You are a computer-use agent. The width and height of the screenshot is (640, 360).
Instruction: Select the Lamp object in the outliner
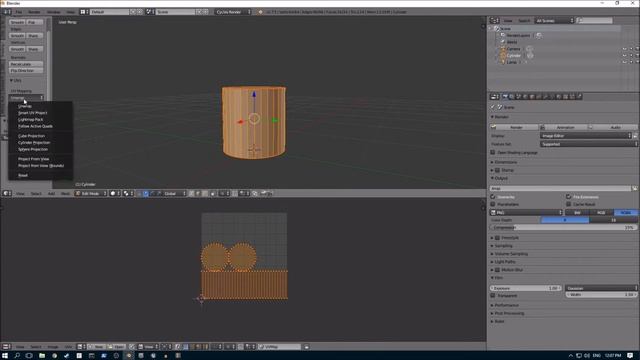(x=511, y=62)
